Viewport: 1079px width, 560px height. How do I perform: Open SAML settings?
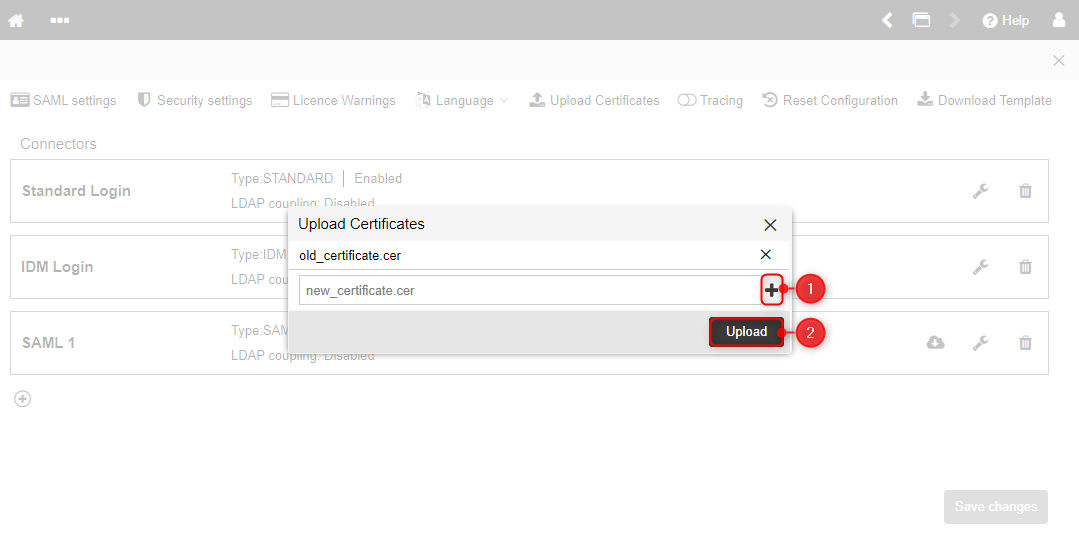(x=64, y=100)
